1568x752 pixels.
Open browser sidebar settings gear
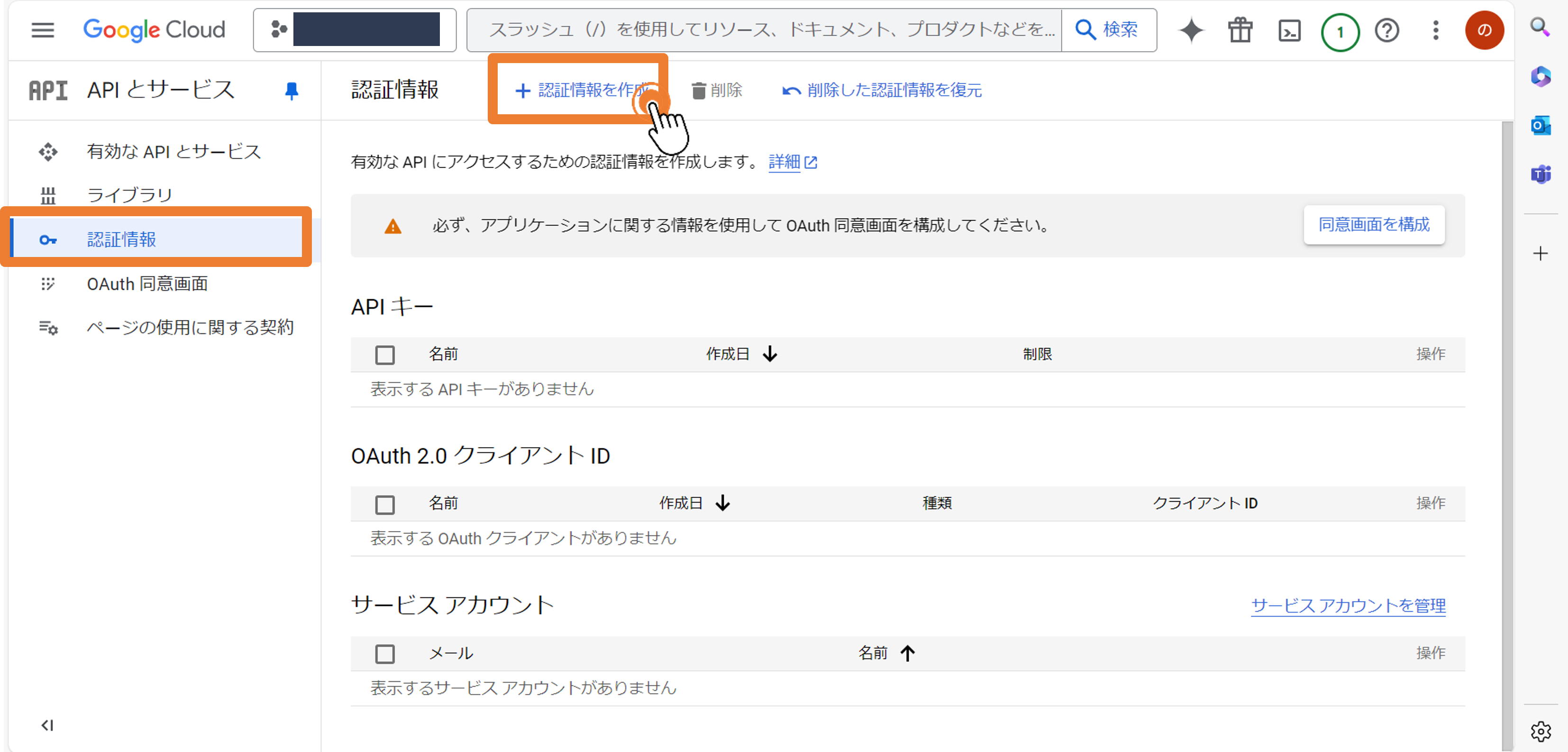pos(1541,731)
